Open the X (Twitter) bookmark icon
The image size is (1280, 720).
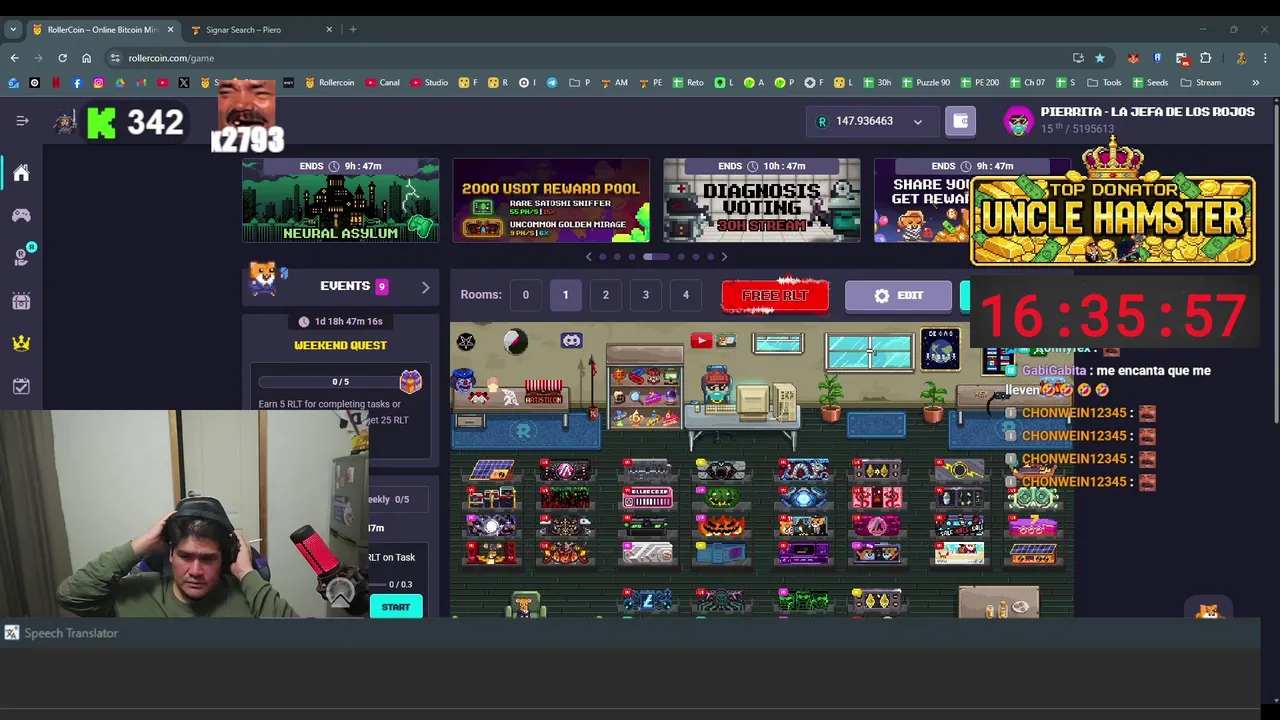click(184, 83)
